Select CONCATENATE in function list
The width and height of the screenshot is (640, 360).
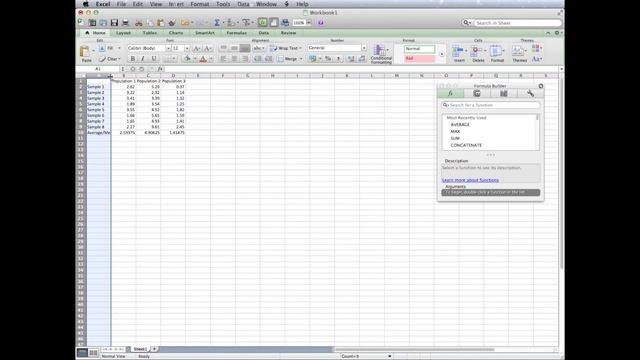pyautogui.click(x=466, y=145)
